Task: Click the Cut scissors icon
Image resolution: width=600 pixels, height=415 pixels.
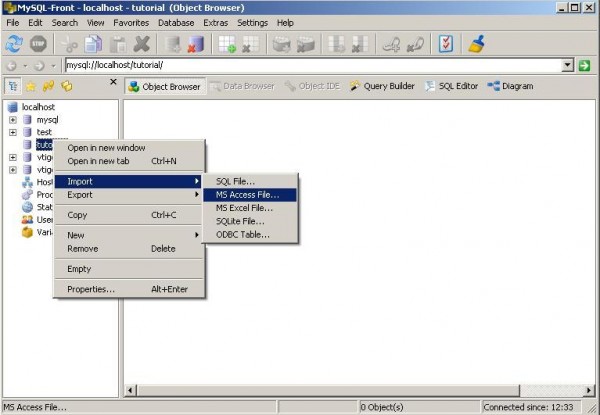Action: pos(69,44)
